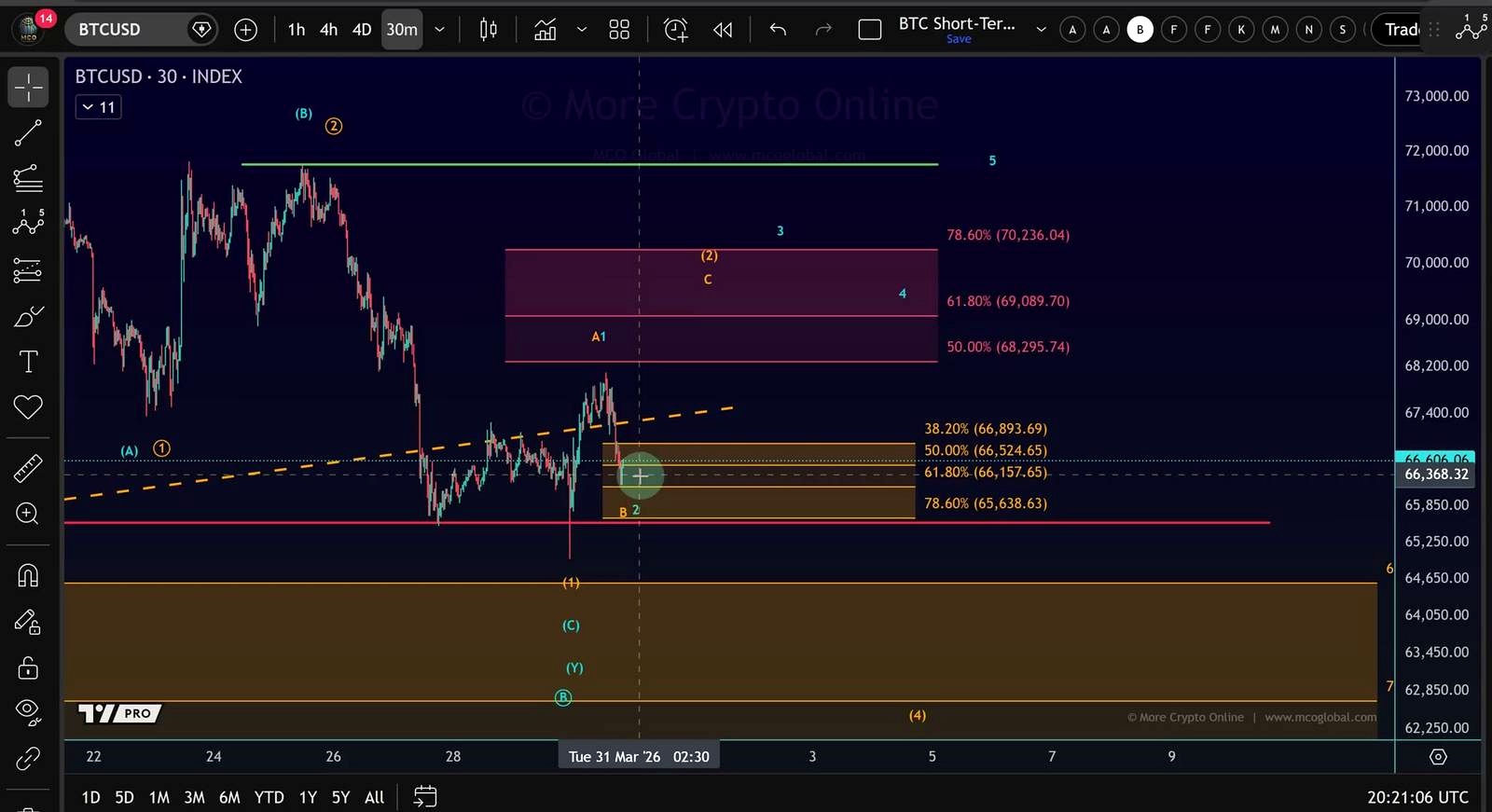The height and width of the screenshot is (812, 1492).
Task: Click the Elliott wave icon in top-right corner
Action: tap(1471, 28)
